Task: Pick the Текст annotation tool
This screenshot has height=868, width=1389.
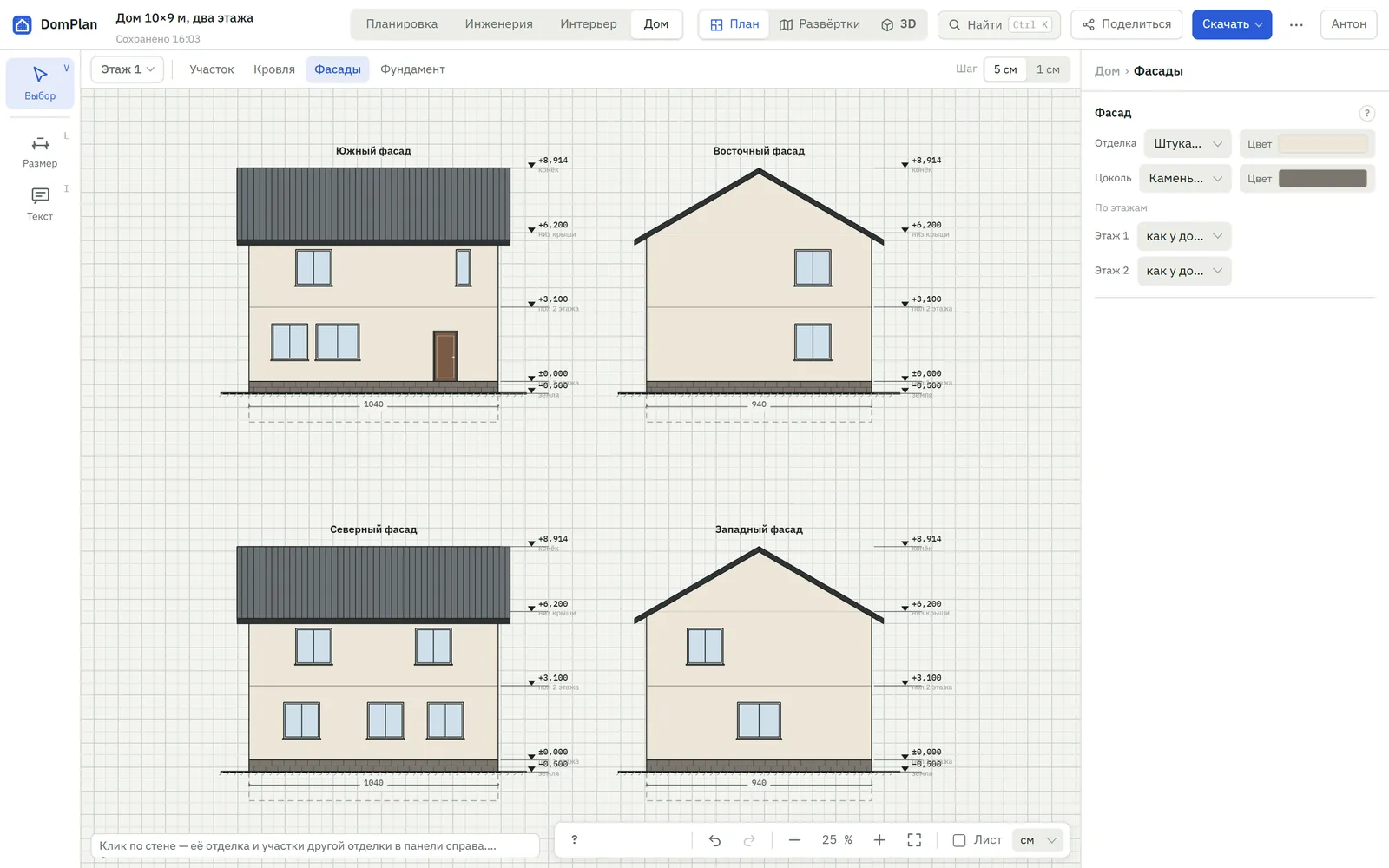Action: tap(40, 204)
